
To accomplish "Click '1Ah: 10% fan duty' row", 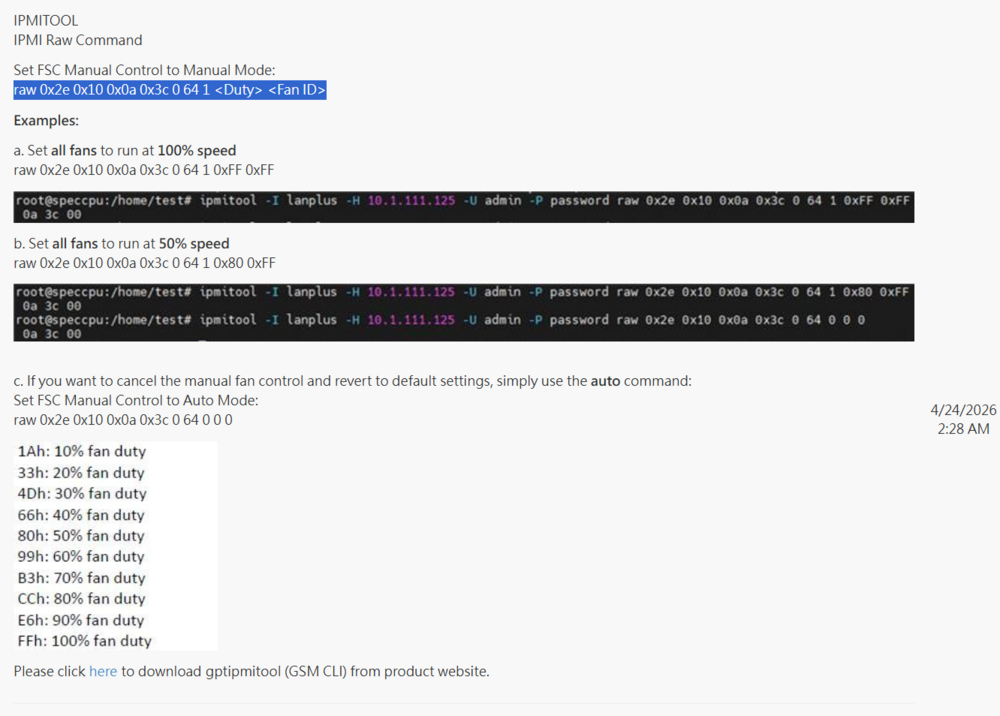I will tap(82, 451).
